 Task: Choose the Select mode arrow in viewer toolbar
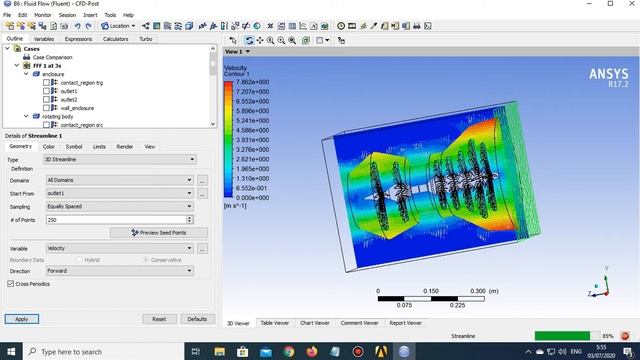(233, 40)
